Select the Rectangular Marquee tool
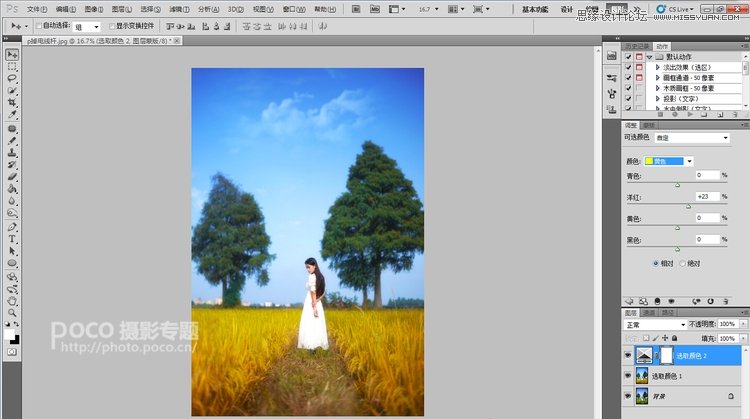Screen dimensions: 750x419 coord(12,67)
